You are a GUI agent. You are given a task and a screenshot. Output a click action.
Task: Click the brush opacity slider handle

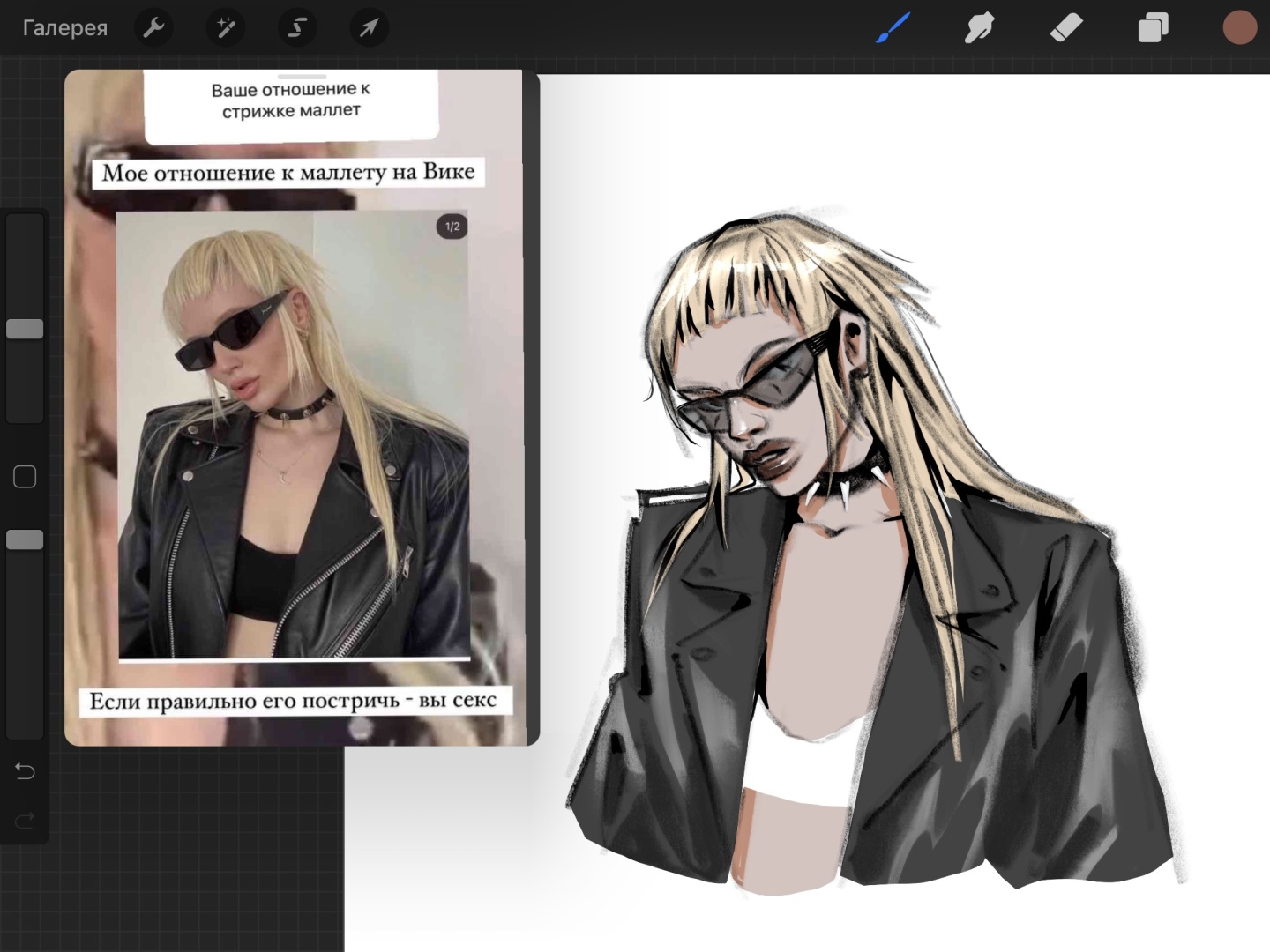25,540
